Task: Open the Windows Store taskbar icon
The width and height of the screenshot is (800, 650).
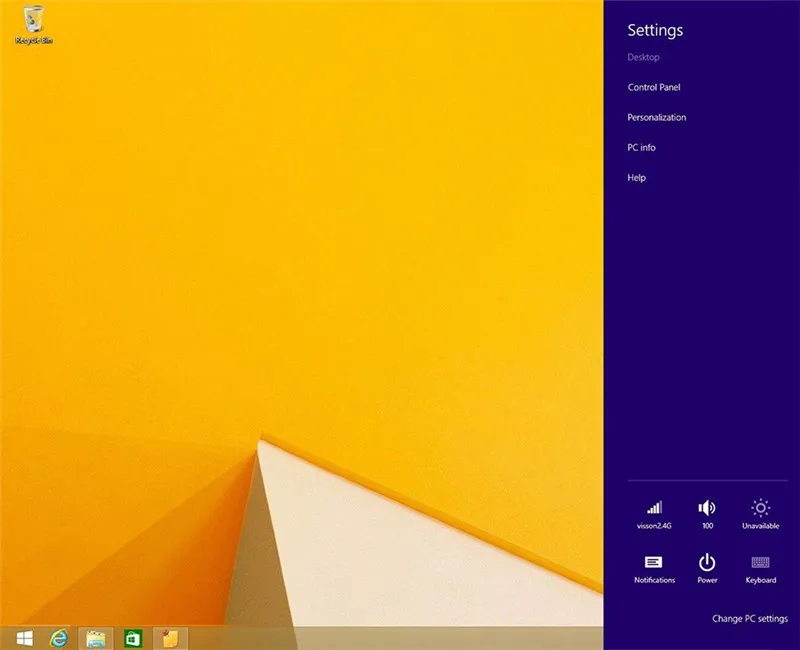Action: (133, 638)
